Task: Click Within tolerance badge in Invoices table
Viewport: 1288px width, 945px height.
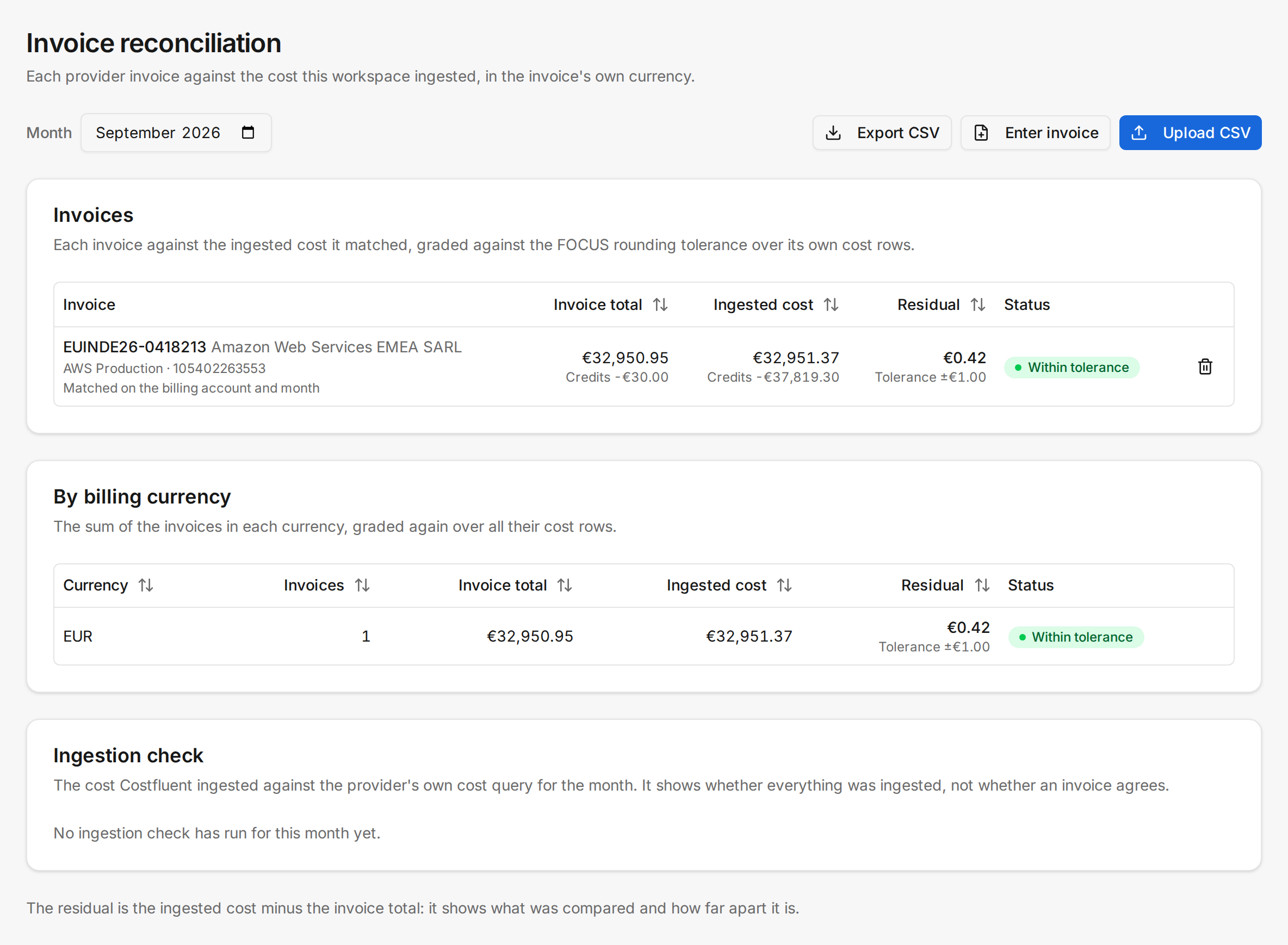Action: tap(1072, 367)
